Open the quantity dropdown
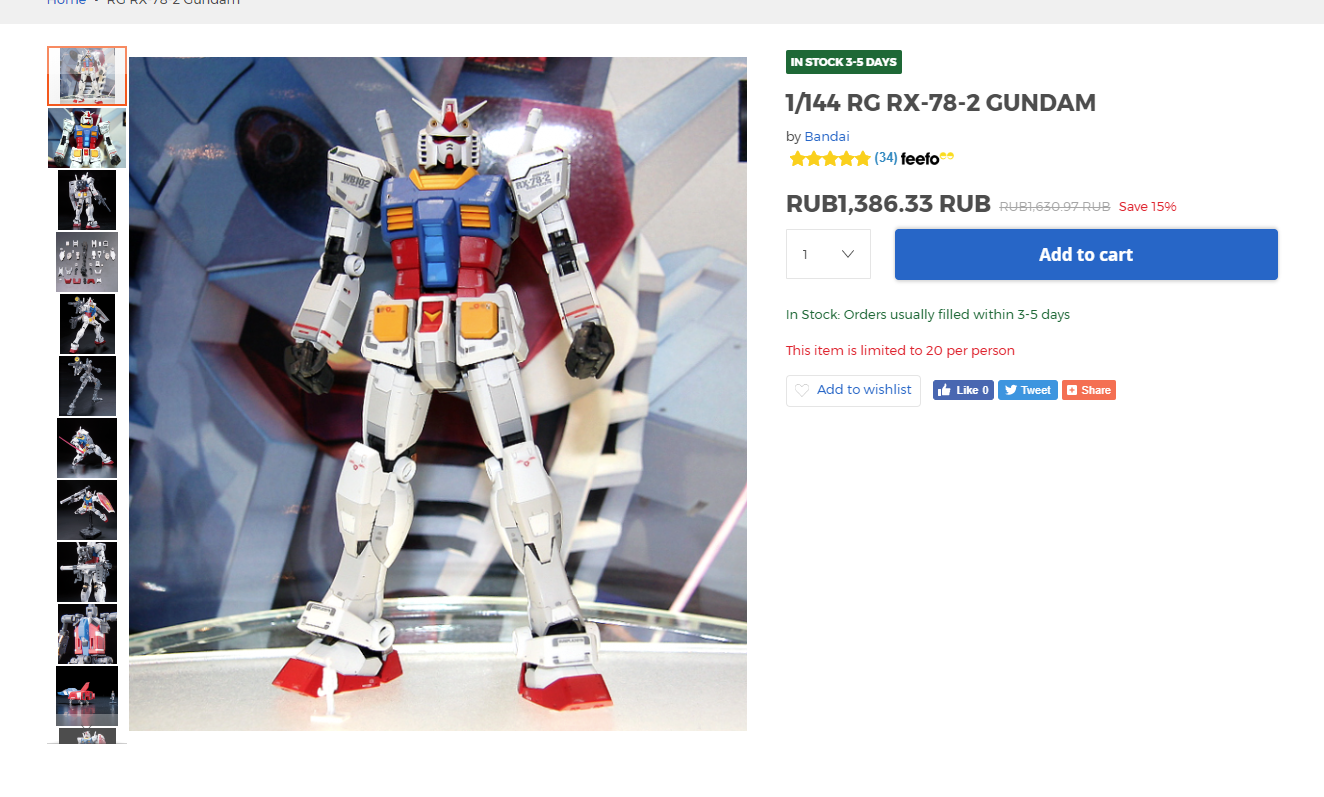The image size is (1324, 797). [828, 254]
